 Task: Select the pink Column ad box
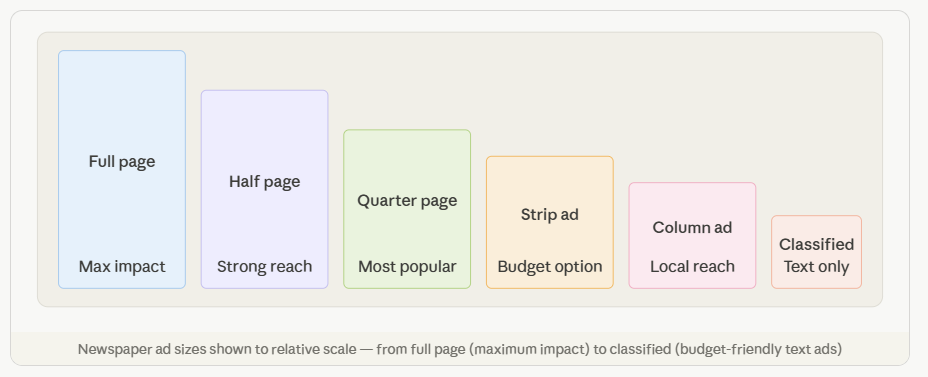pyautogui.click(x=692, y=236)
